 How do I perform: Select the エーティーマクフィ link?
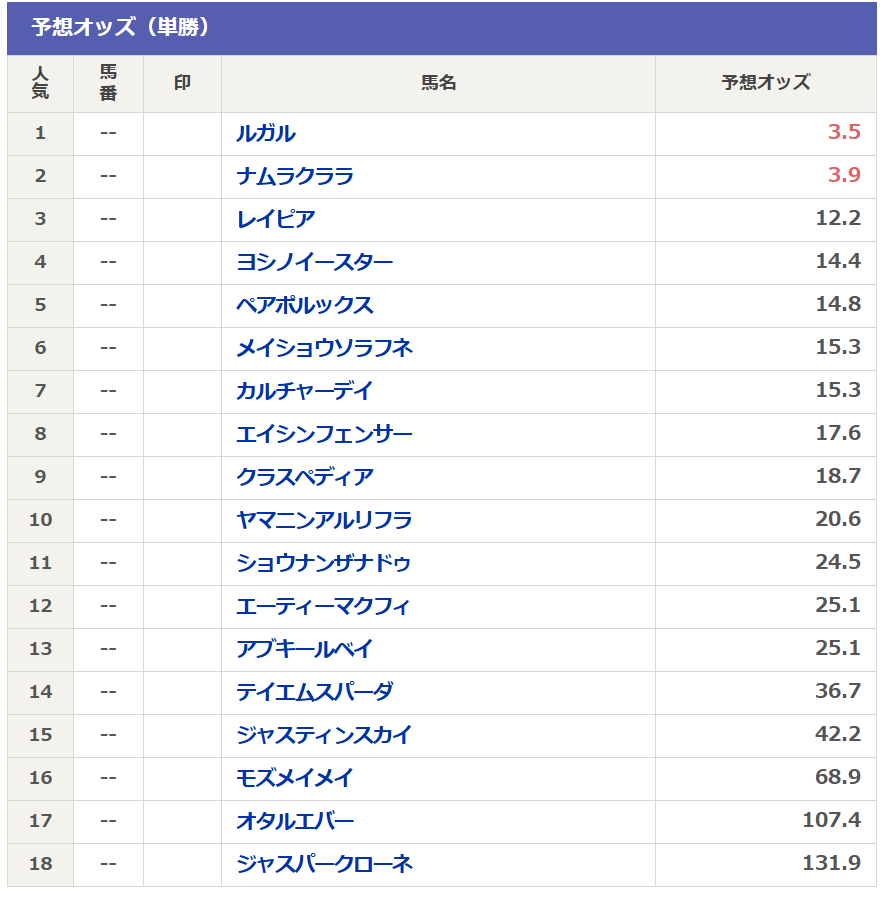324,606
